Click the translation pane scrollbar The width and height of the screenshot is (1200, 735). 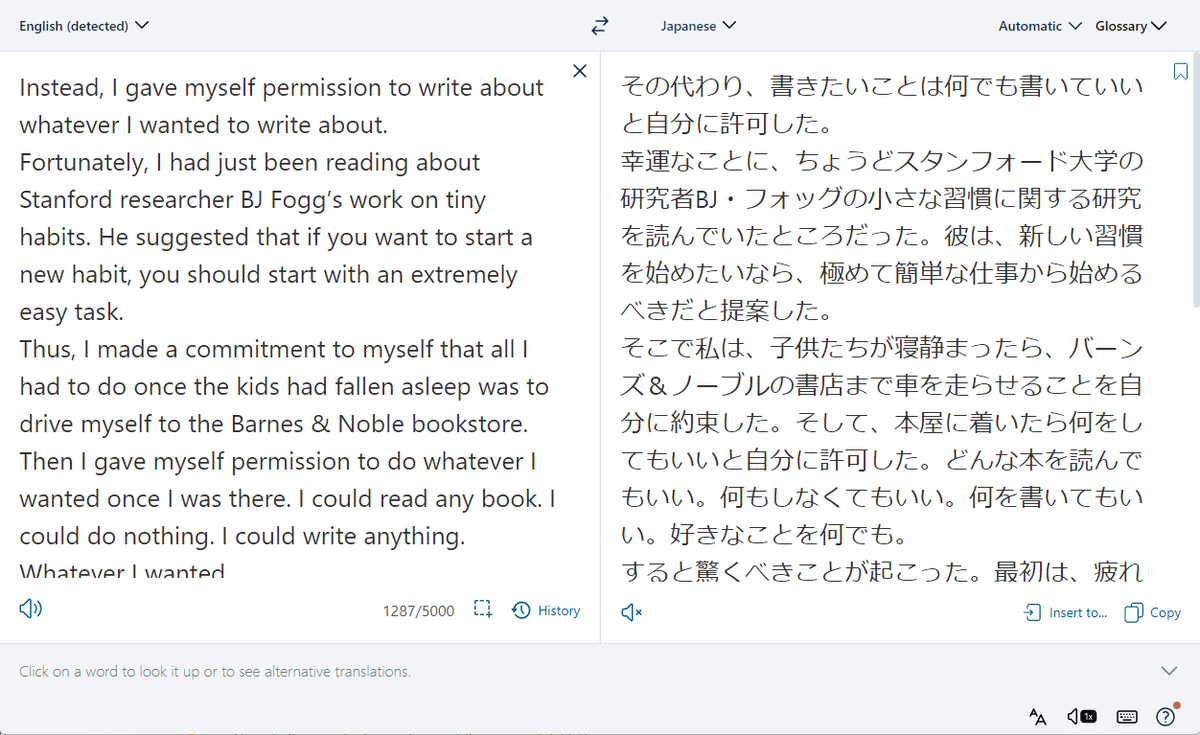(x=1196, y=182)
